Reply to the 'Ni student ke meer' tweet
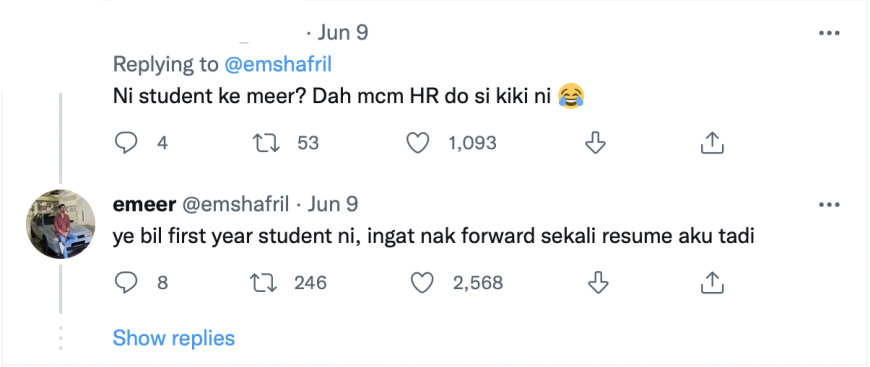Screen dimensions: 870x367 tap(126, 144)
